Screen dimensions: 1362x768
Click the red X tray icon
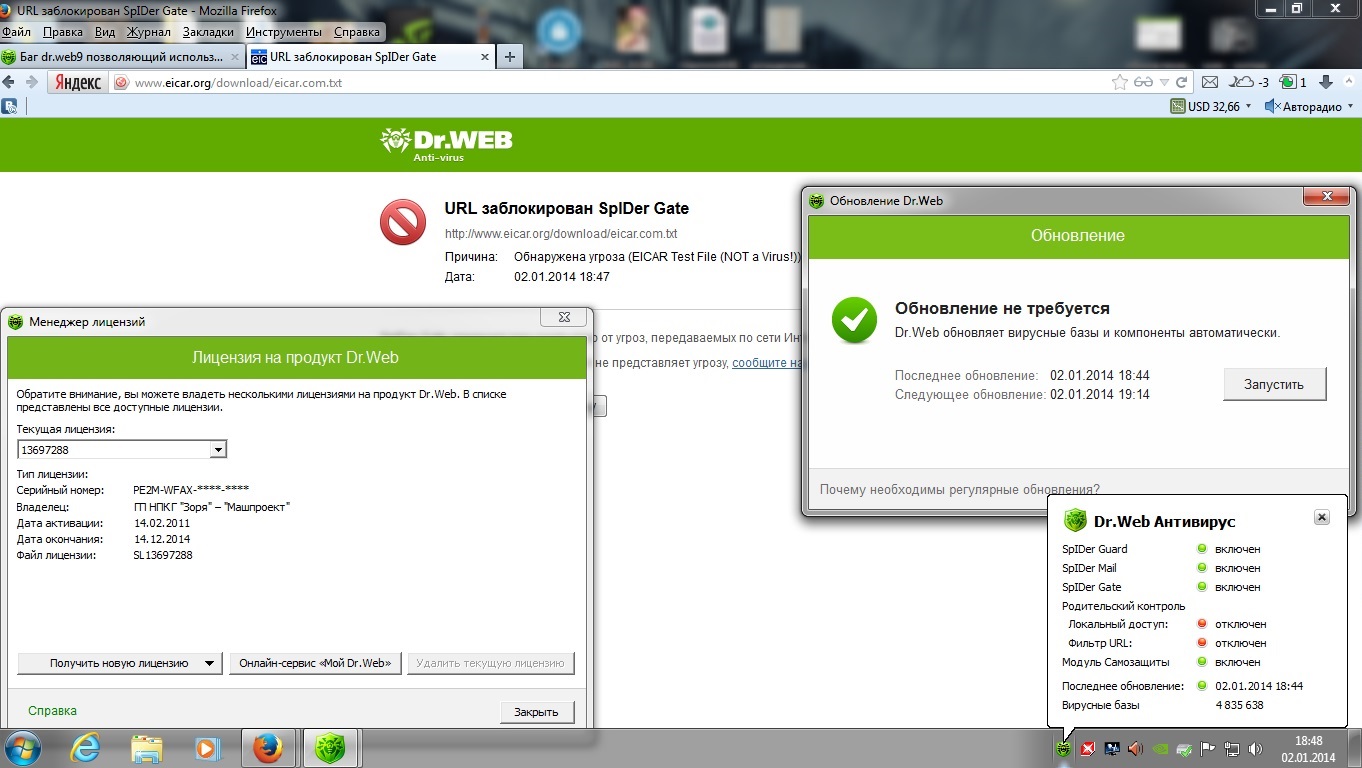(1088, 748)
